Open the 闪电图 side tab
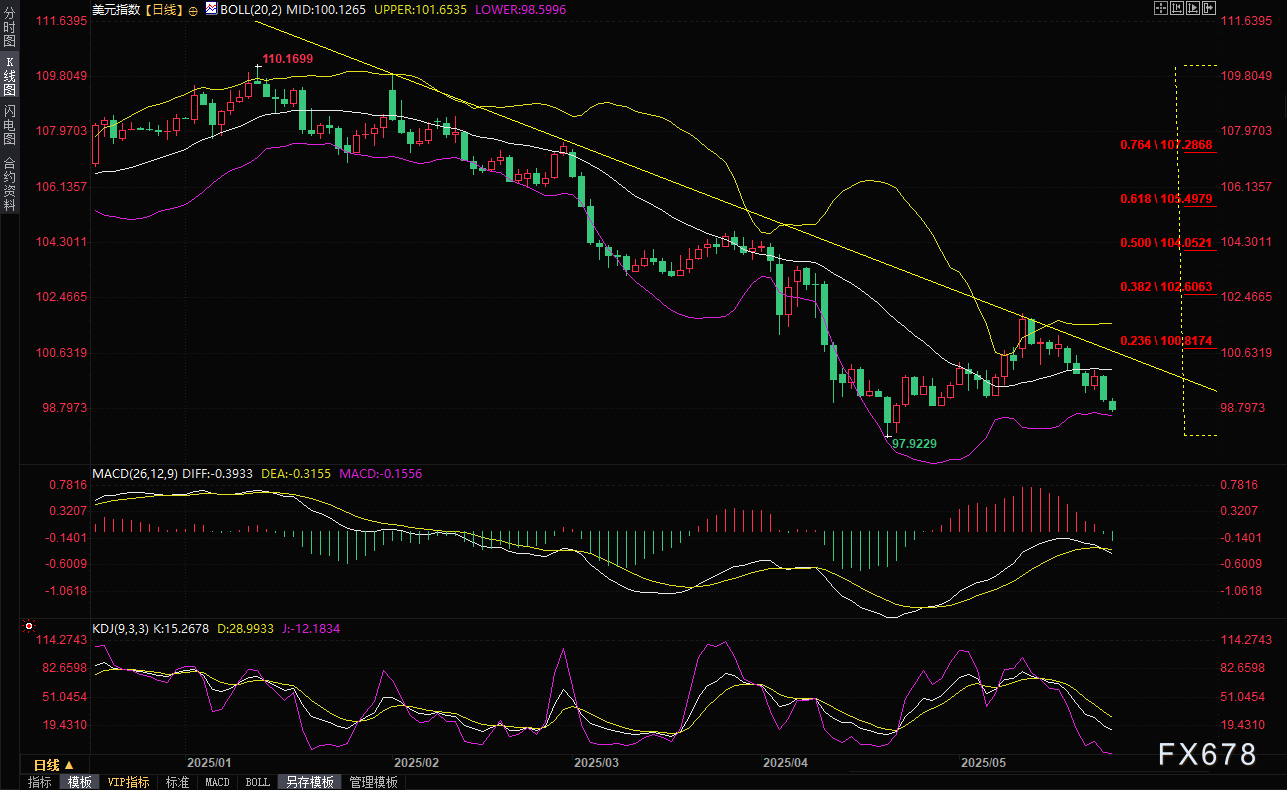This screenshot has width=1287, height=790. click(x=10, y=124)
